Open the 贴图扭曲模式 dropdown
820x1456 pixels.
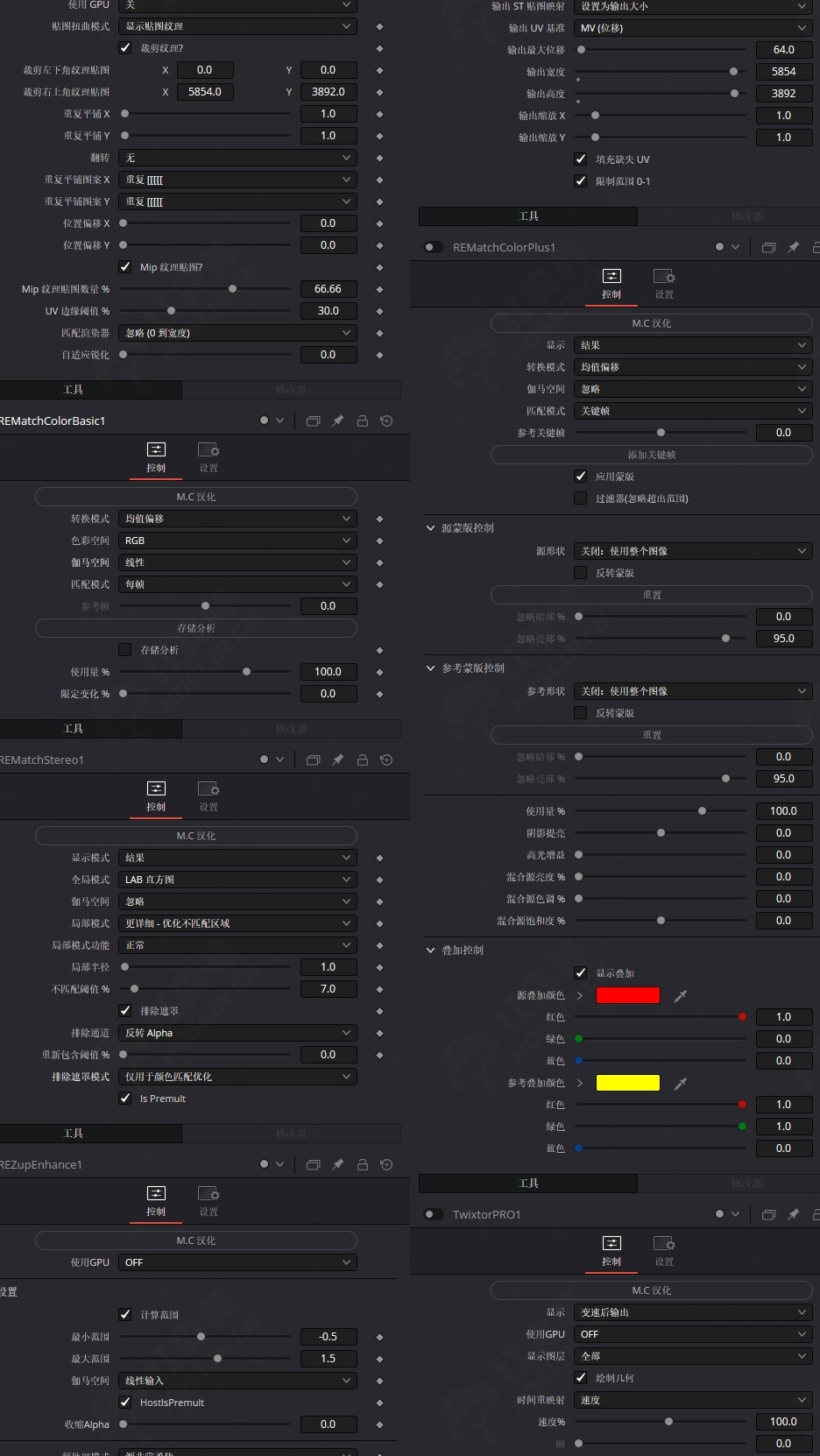(x=237, y=26)
